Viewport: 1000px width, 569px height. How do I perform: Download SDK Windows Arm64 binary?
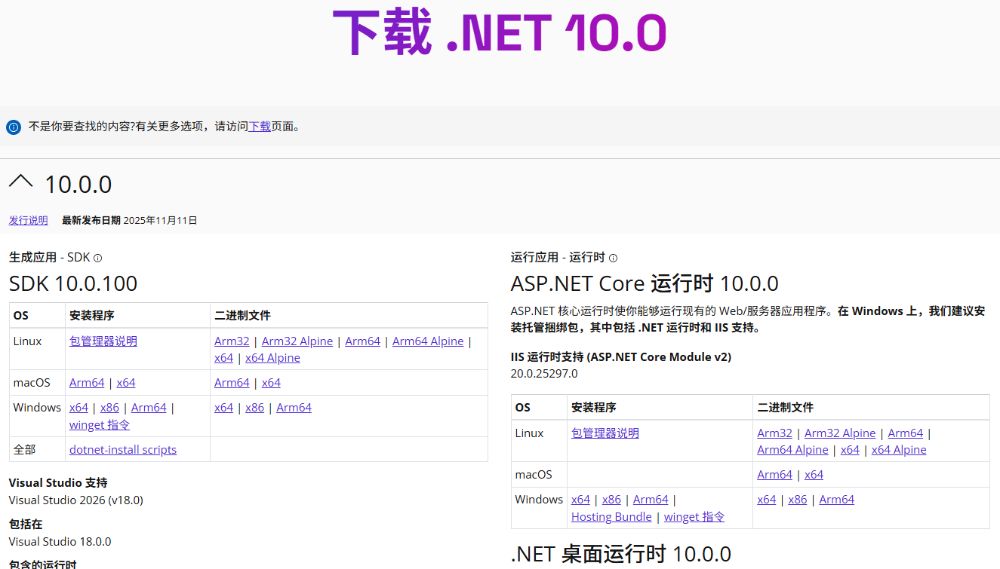tap(294, 408)
